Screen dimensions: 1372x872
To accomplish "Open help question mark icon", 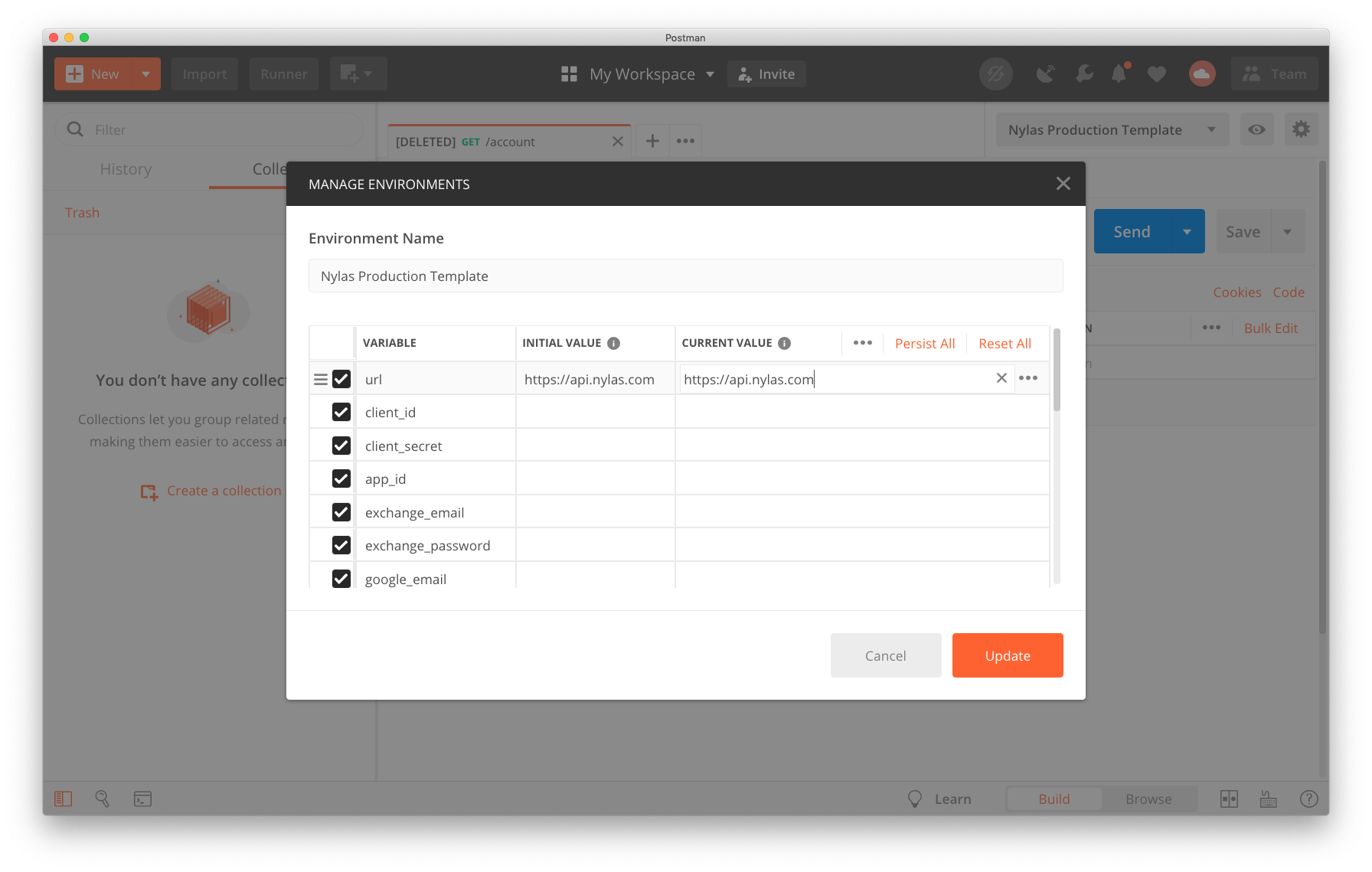I will tap(1308, 799).
